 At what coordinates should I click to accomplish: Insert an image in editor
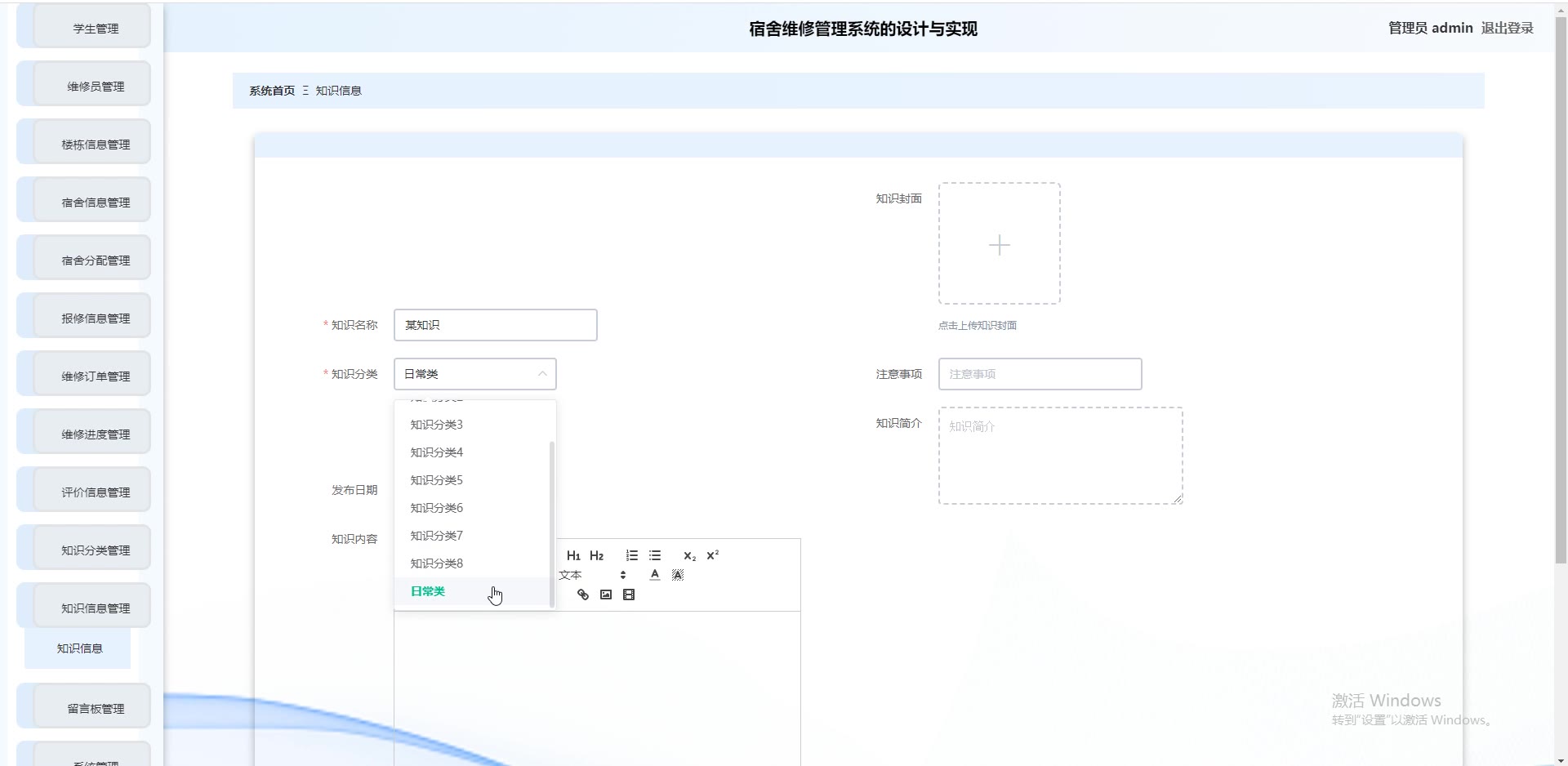coord(606,595)
